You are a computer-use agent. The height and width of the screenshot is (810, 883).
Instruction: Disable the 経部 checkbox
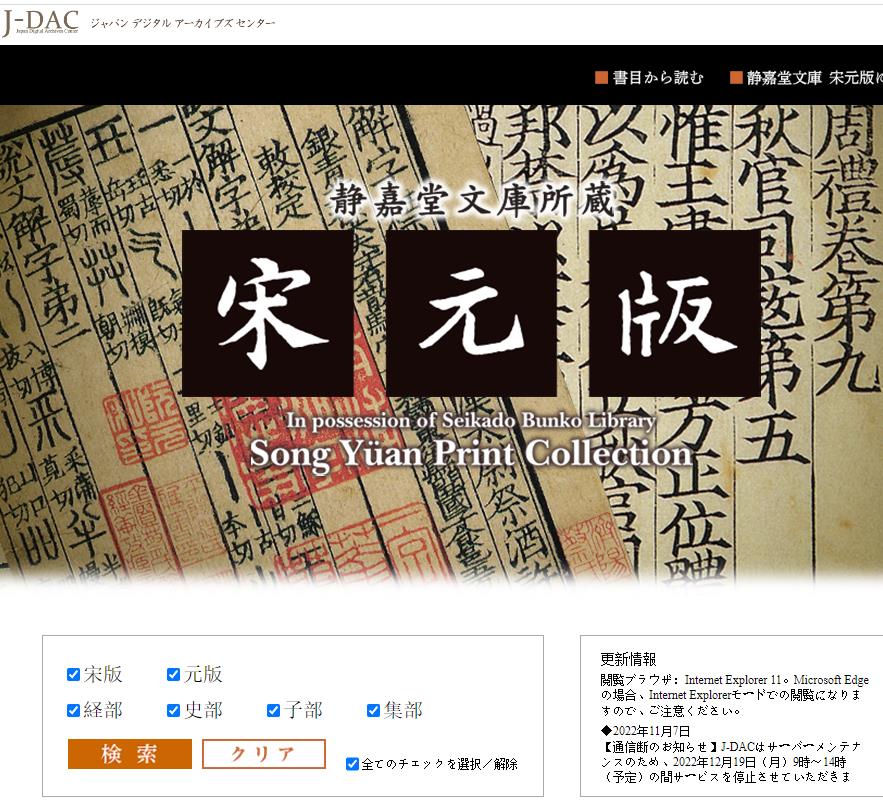point(71,710)
